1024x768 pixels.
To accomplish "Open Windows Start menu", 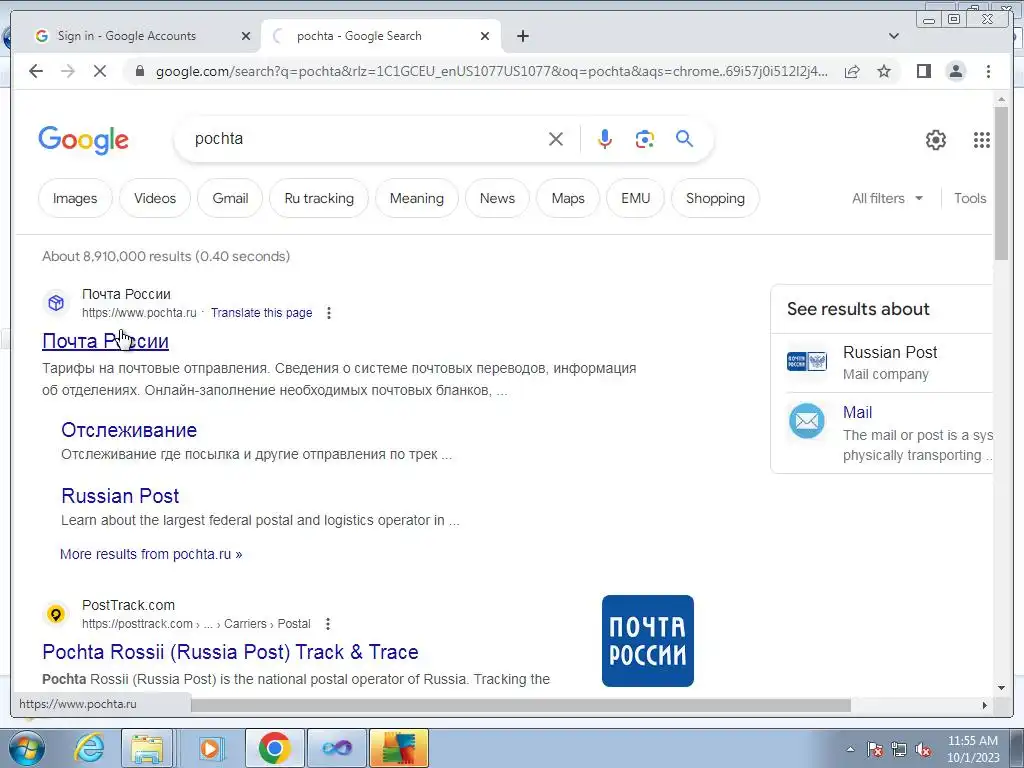I will 25,748.
